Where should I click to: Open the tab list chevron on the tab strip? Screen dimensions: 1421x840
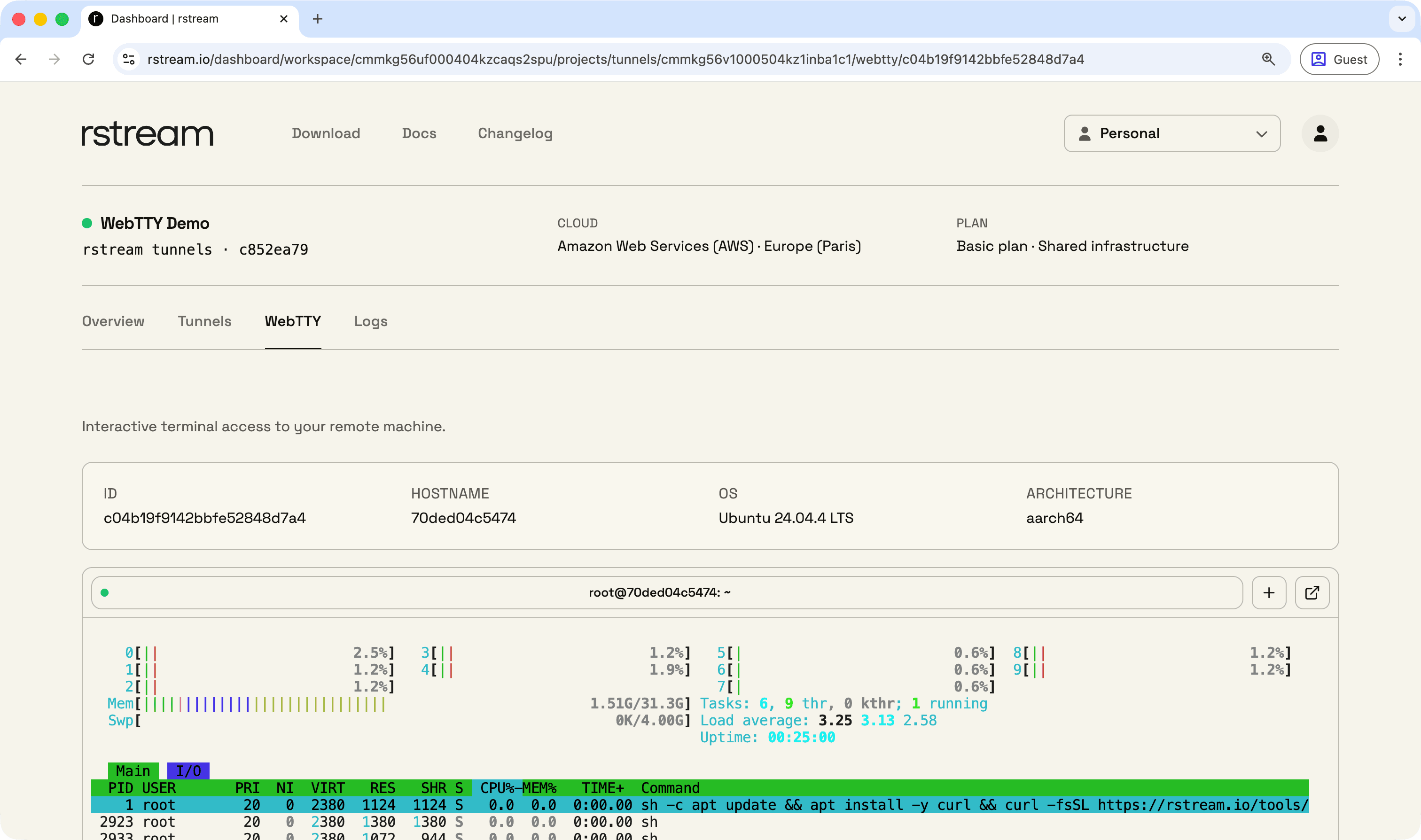tap(1401, 19)
